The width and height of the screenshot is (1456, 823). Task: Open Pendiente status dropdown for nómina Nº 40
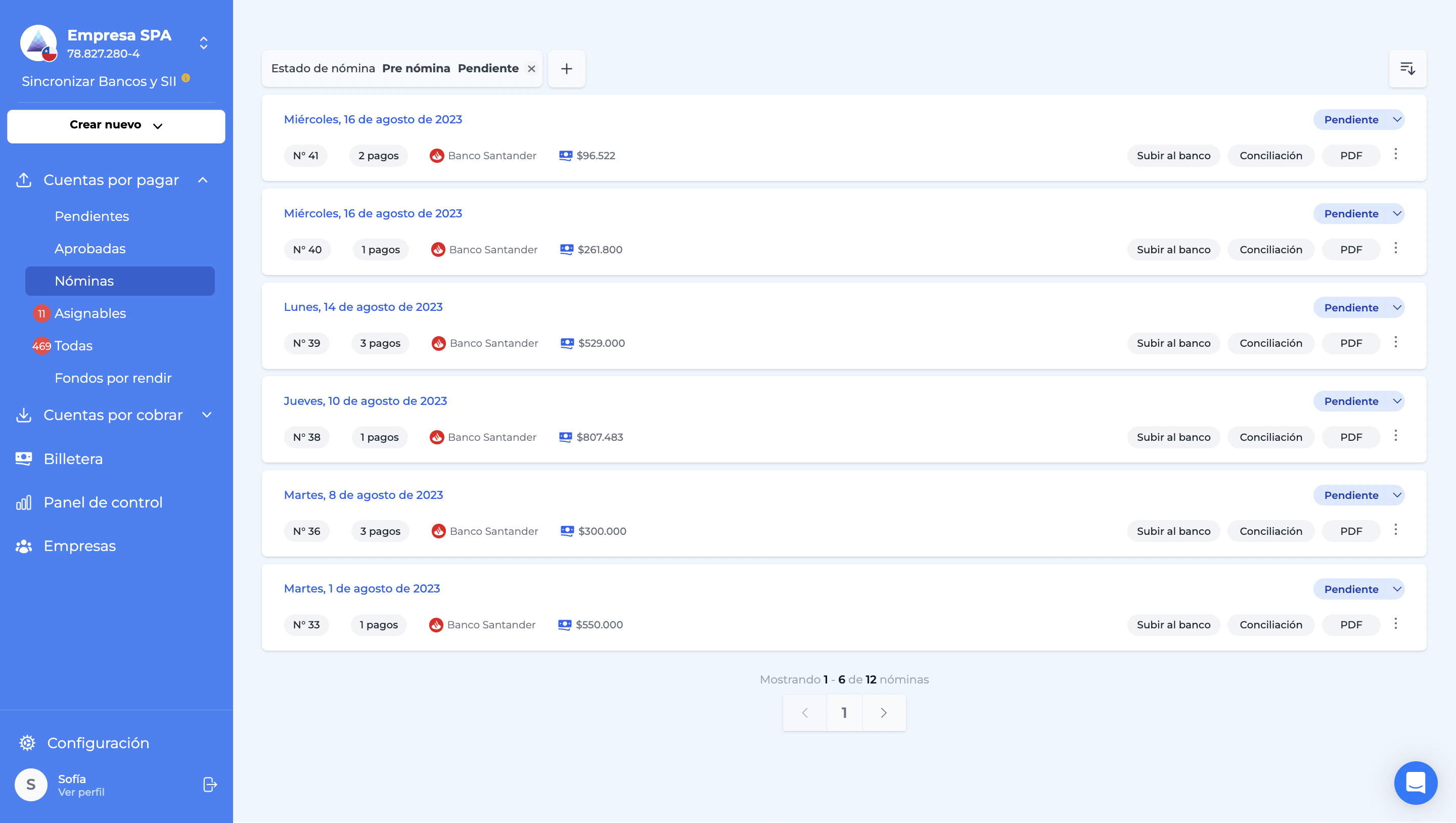(x=1359, y=213)
